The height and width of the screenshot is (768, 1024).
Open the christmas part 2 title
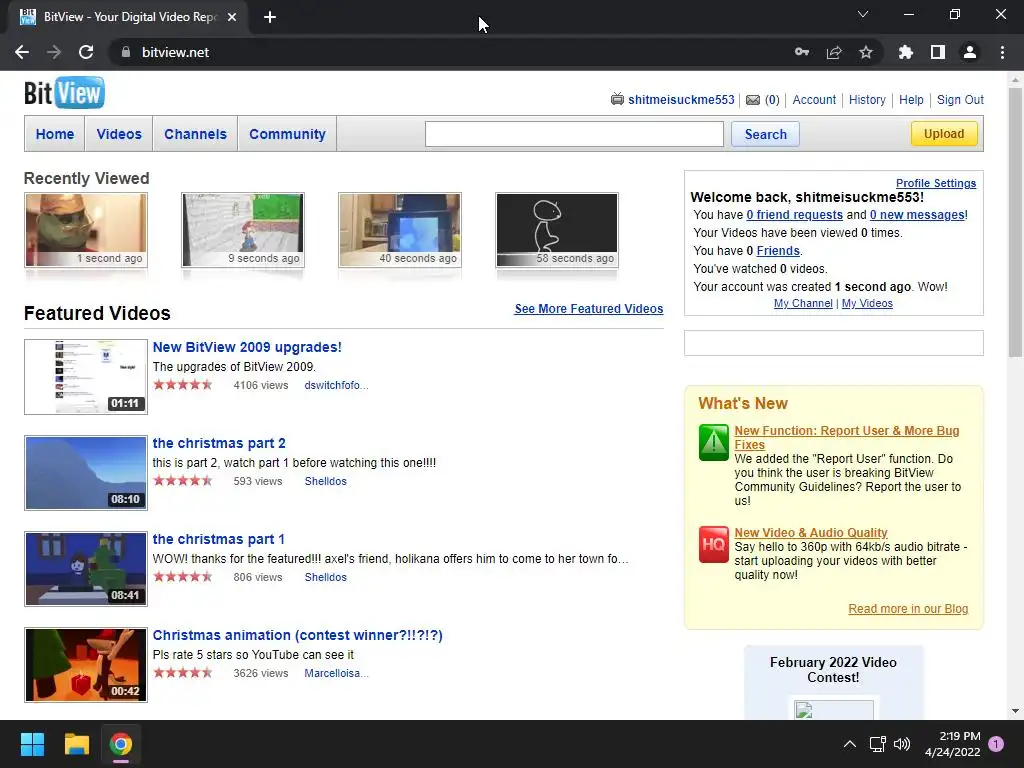219,443
